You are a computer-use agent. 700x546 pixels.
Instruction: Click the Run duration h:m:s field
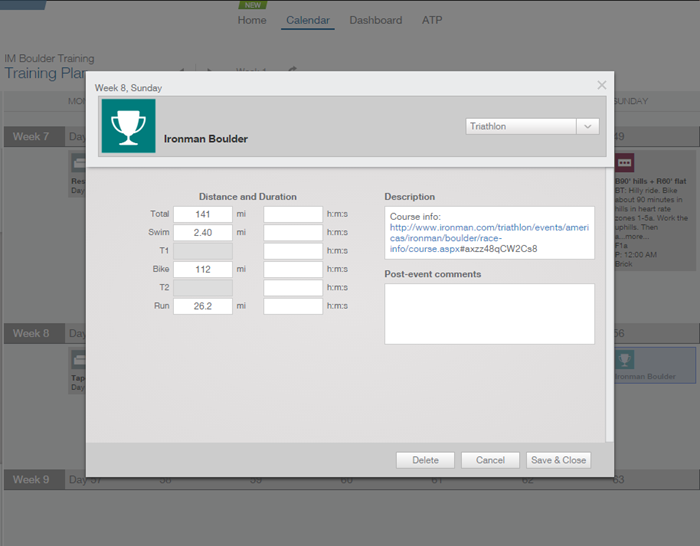pos(293,306)
